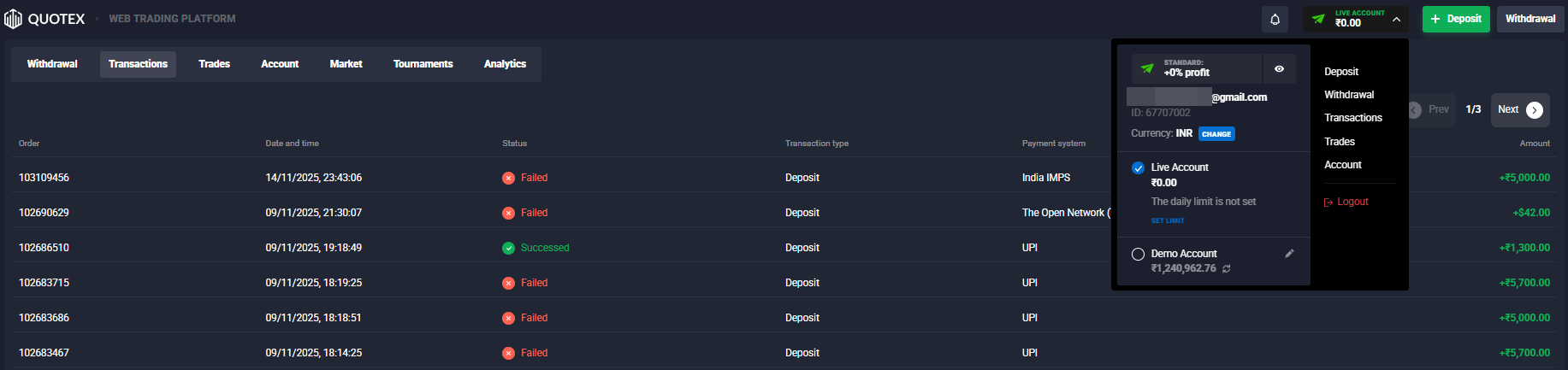The width and height of the screenshot is (1568, 370).
Task: Click SET LIMIT link
Action: coord(1168,220)
